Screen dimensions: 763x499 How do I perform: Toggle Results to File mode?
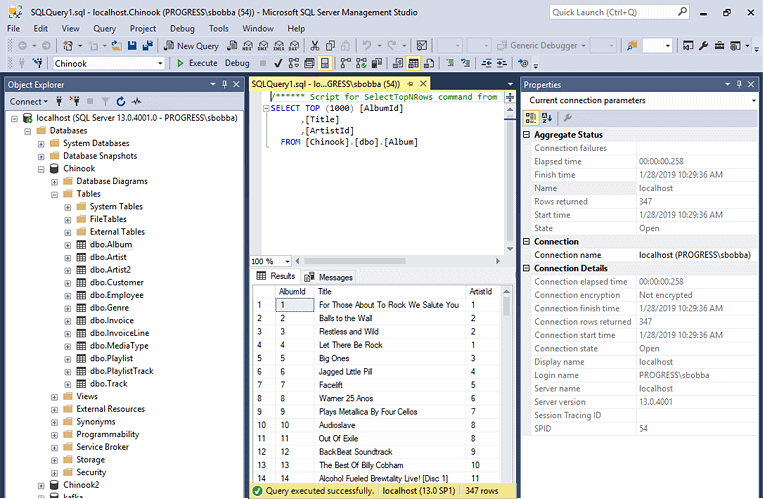click(429, 63)
